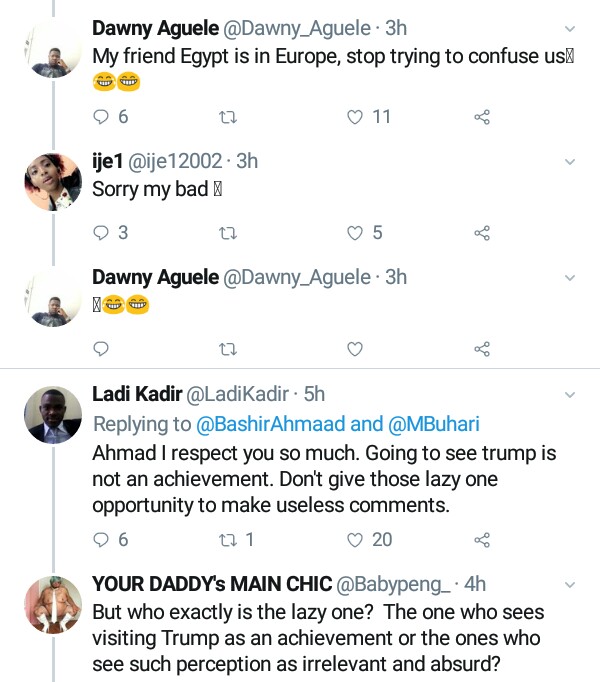Like ije1's Sorry my bad tweet
Viewport: 600px width, 682px height.
[x=354, y=233]
